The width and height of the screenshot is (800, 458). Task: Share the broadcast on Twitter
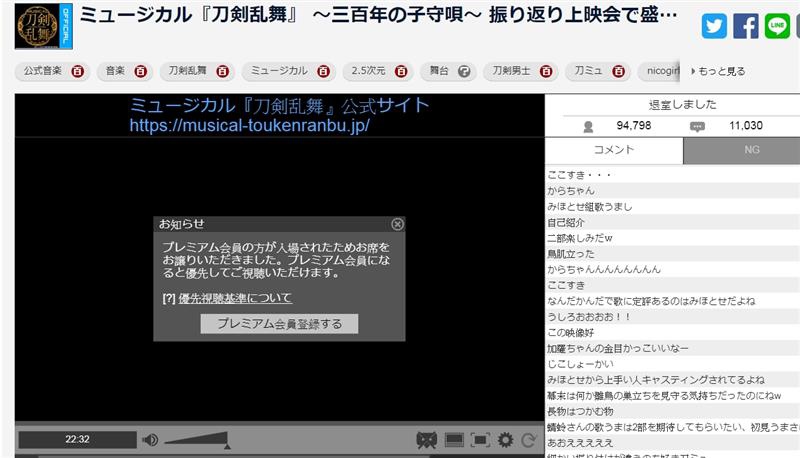(714, 26)
